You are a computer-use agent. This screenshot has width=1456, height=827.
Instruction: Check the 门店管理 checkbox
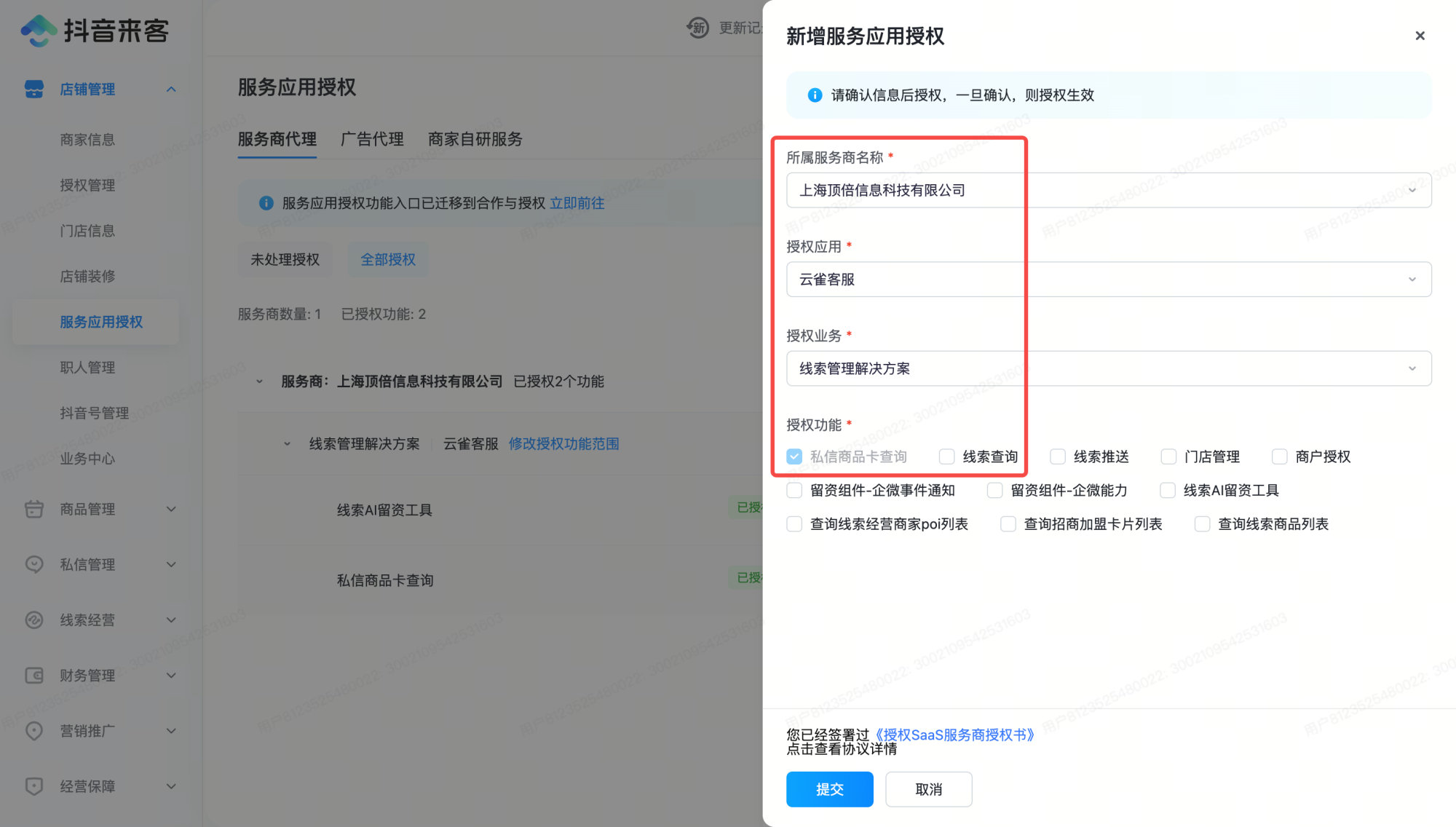(x=1168, y=456)
